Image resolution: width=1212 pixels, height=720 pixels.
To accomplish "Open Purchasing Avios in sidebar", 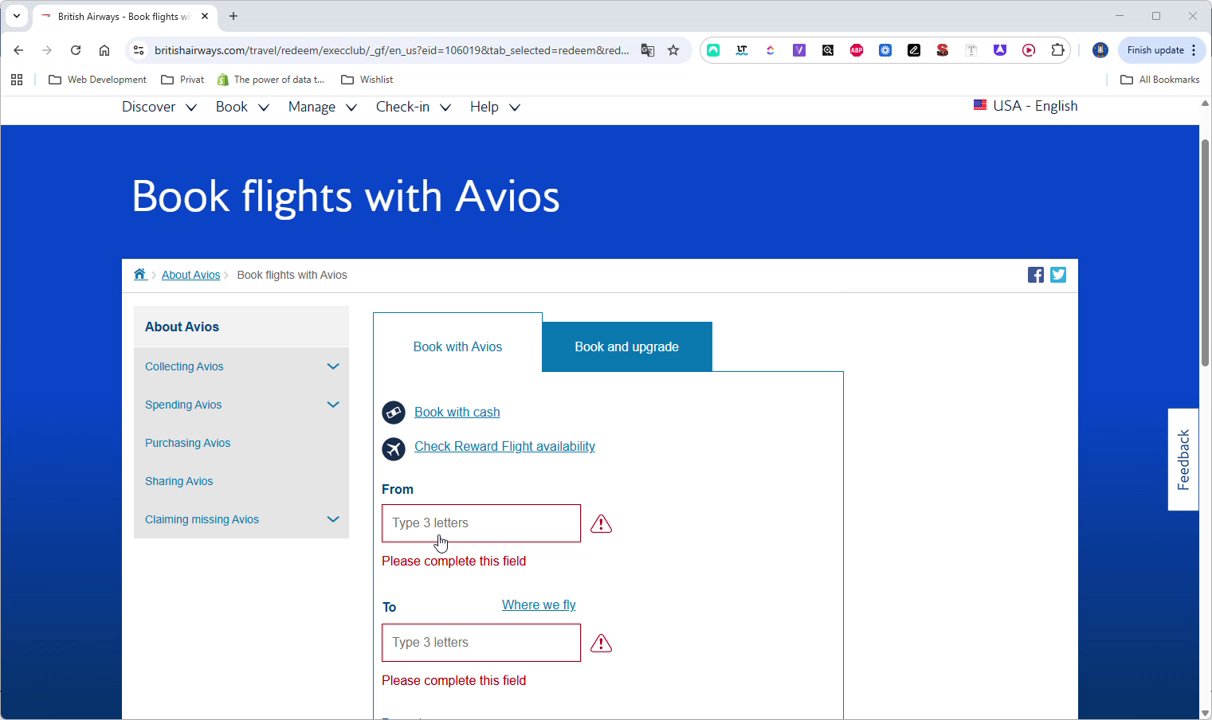I will coord(188,443).
